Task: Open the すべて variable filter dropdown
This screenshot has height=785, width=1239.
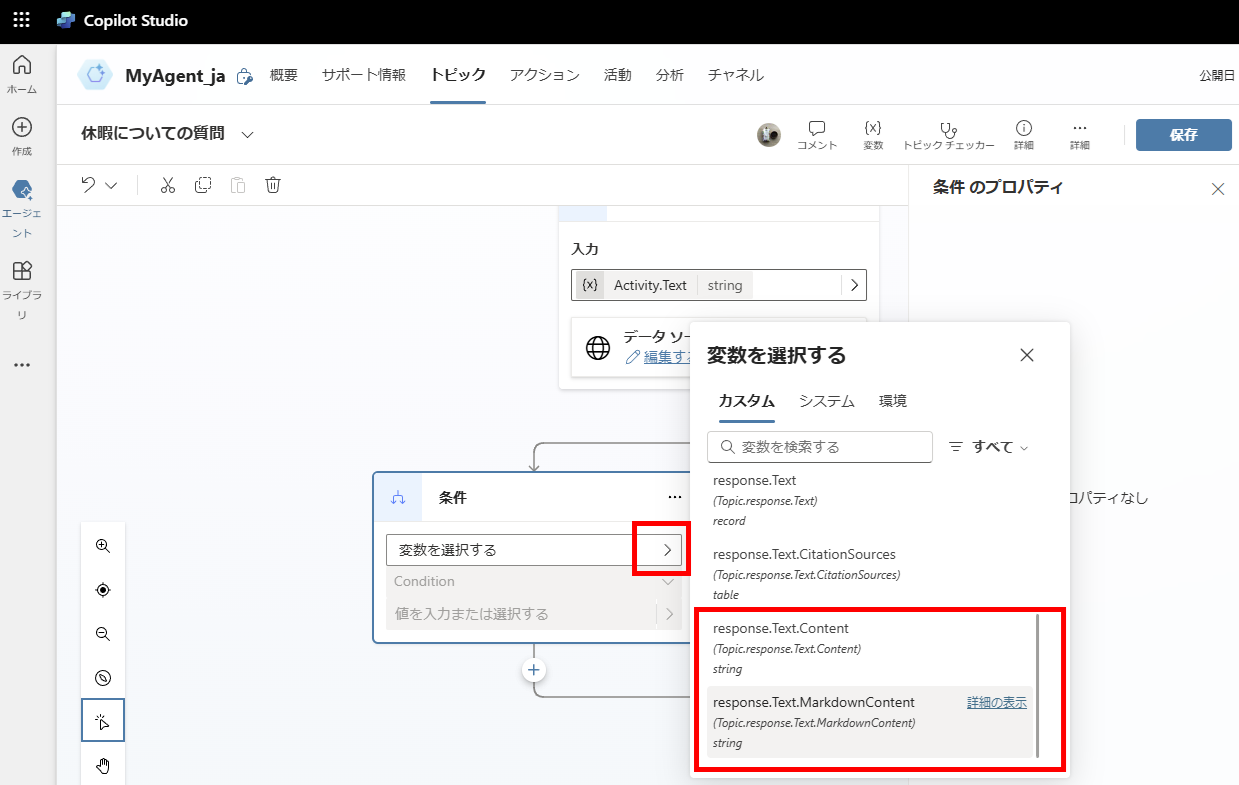Action: [988, 447]
